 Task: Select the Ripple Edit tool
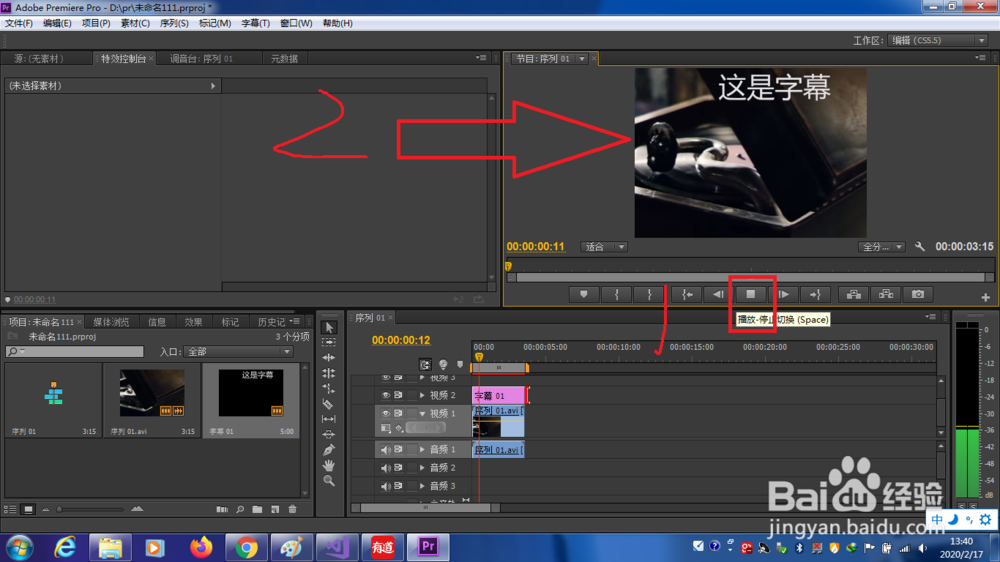coord(329,358)
